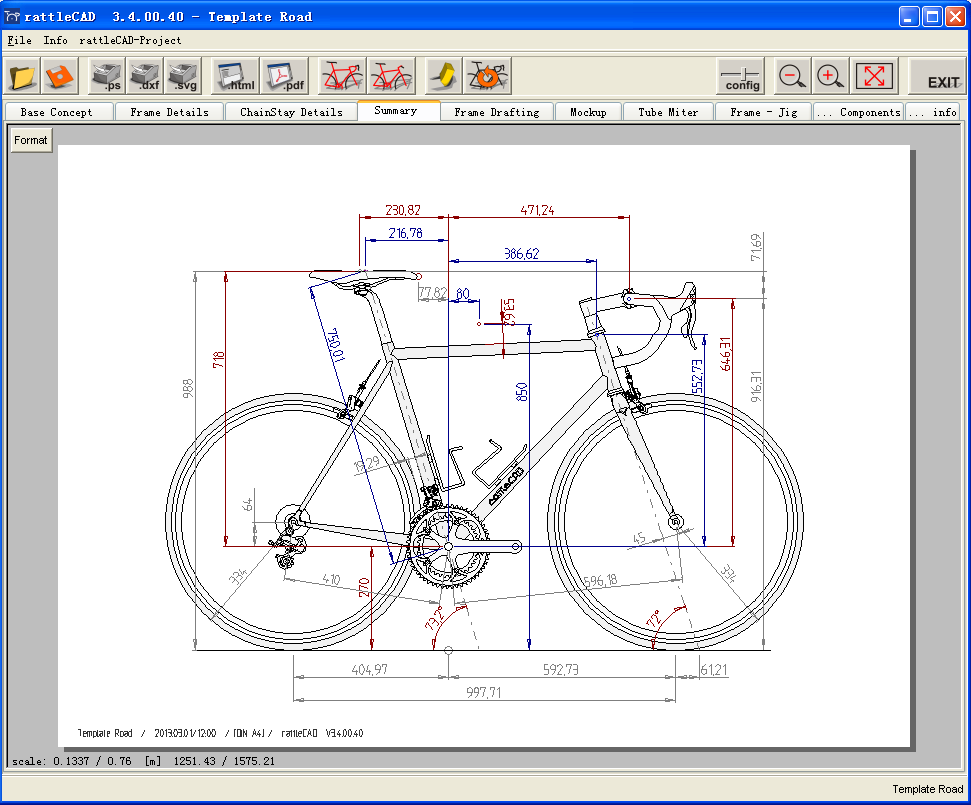Export drawing as .svg file
This screenshot has height=805, width=971.
point(182,76)
